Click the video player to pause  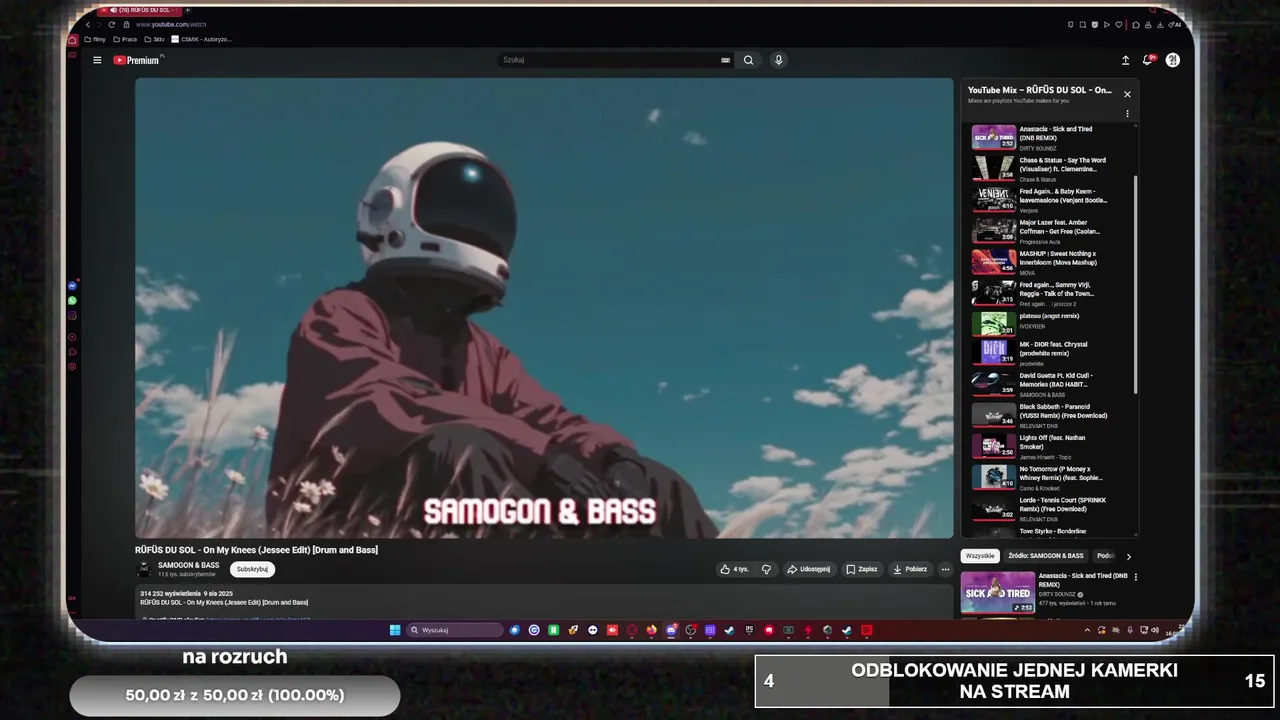pos(544,308)
